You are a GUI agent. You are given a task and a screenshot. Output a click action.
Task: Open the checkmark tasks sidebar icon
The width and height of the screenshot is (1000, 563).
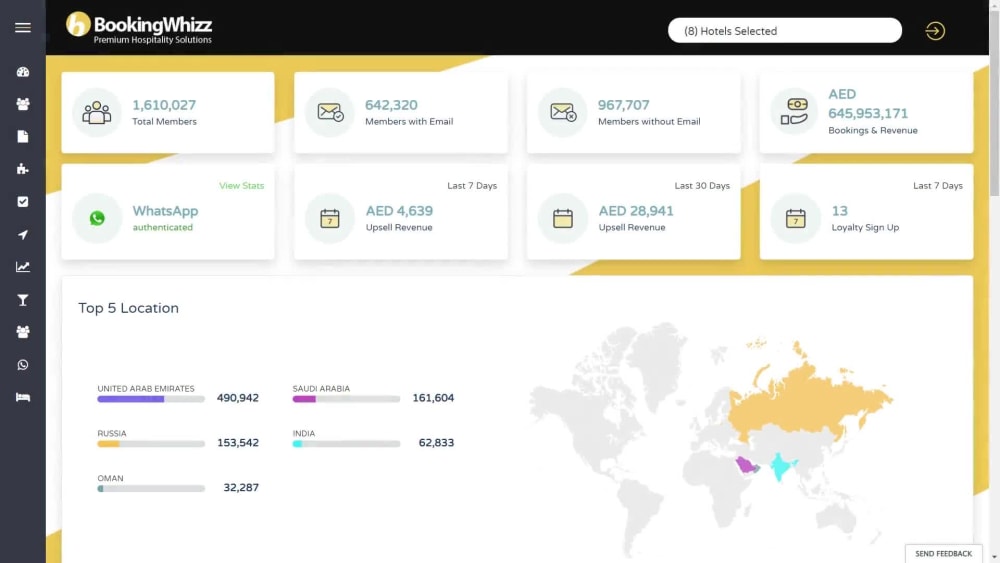point(23,201)
